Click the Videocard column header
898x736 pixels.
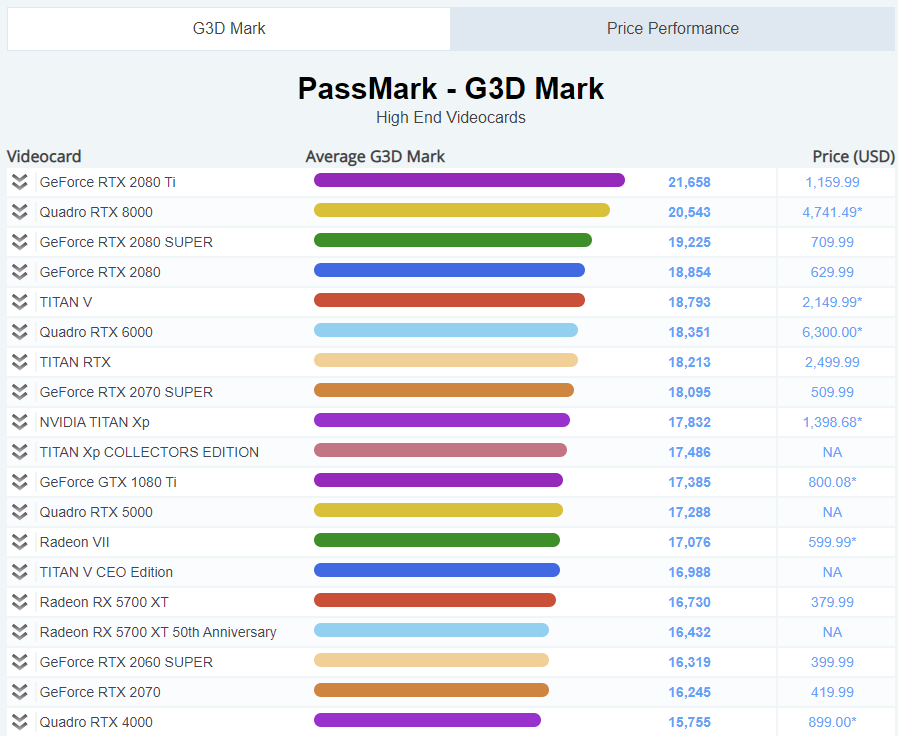tap(44, 156)
